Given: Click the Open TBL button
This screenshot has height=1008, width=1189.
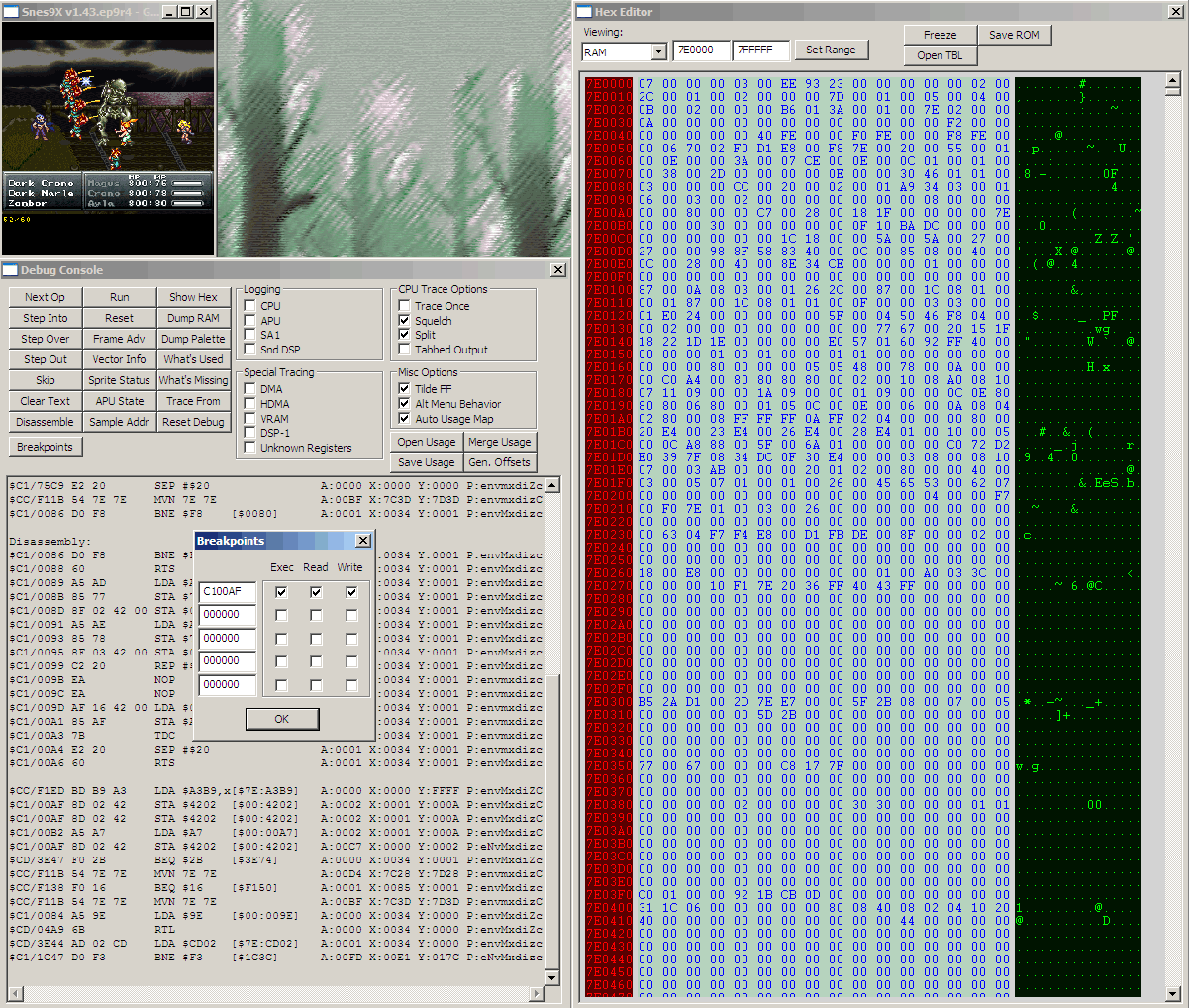Looking at the screenshot, I should (x=940, y=55).
